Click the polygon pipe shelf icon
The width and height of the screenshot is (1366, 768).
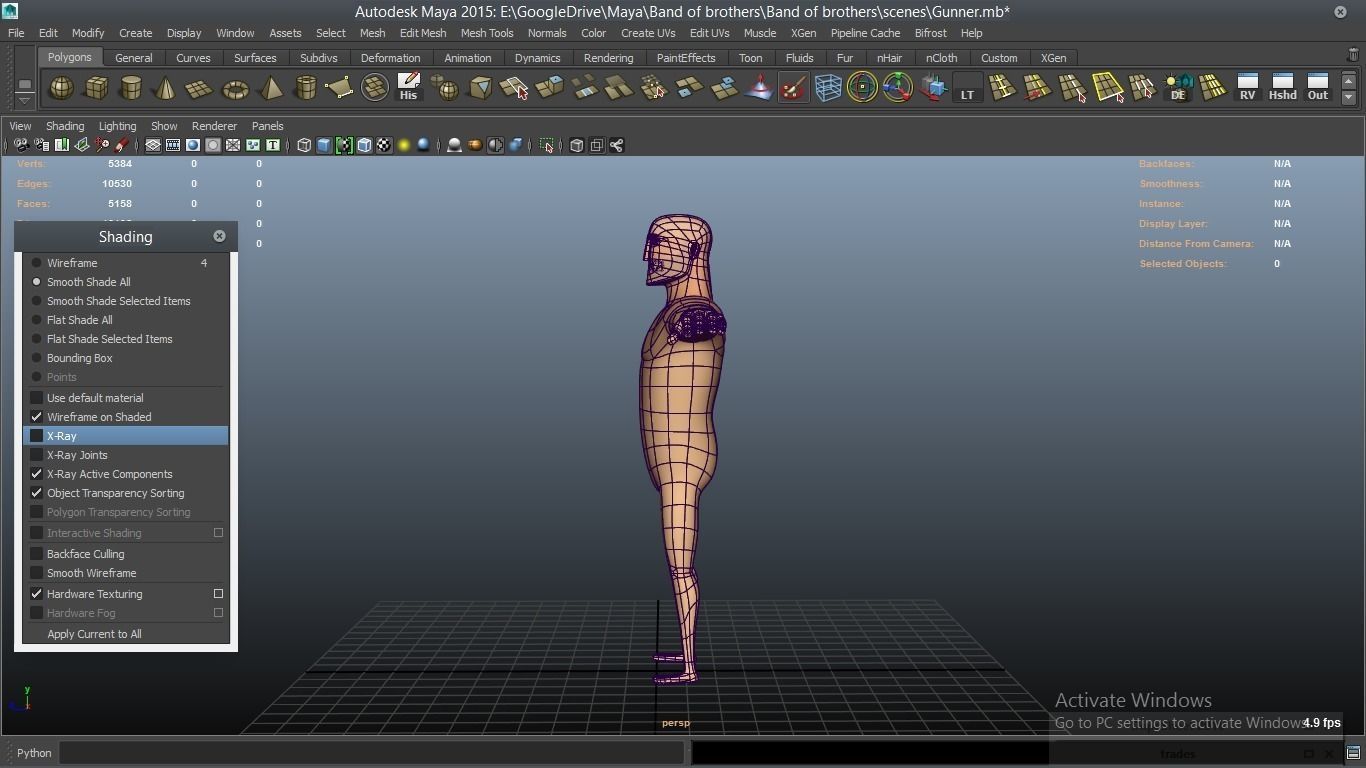point(305,88)
